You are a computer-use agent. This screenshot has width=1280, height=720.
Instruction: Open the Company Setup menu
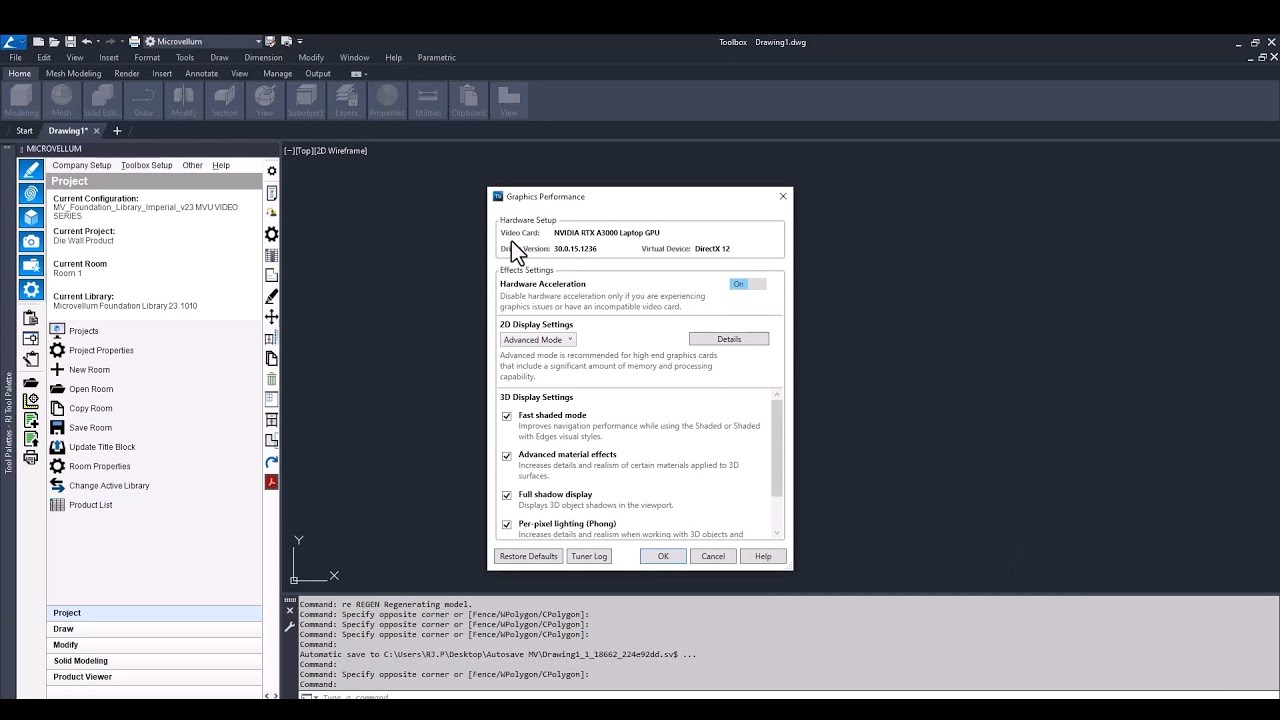click(x=82, y=165)
